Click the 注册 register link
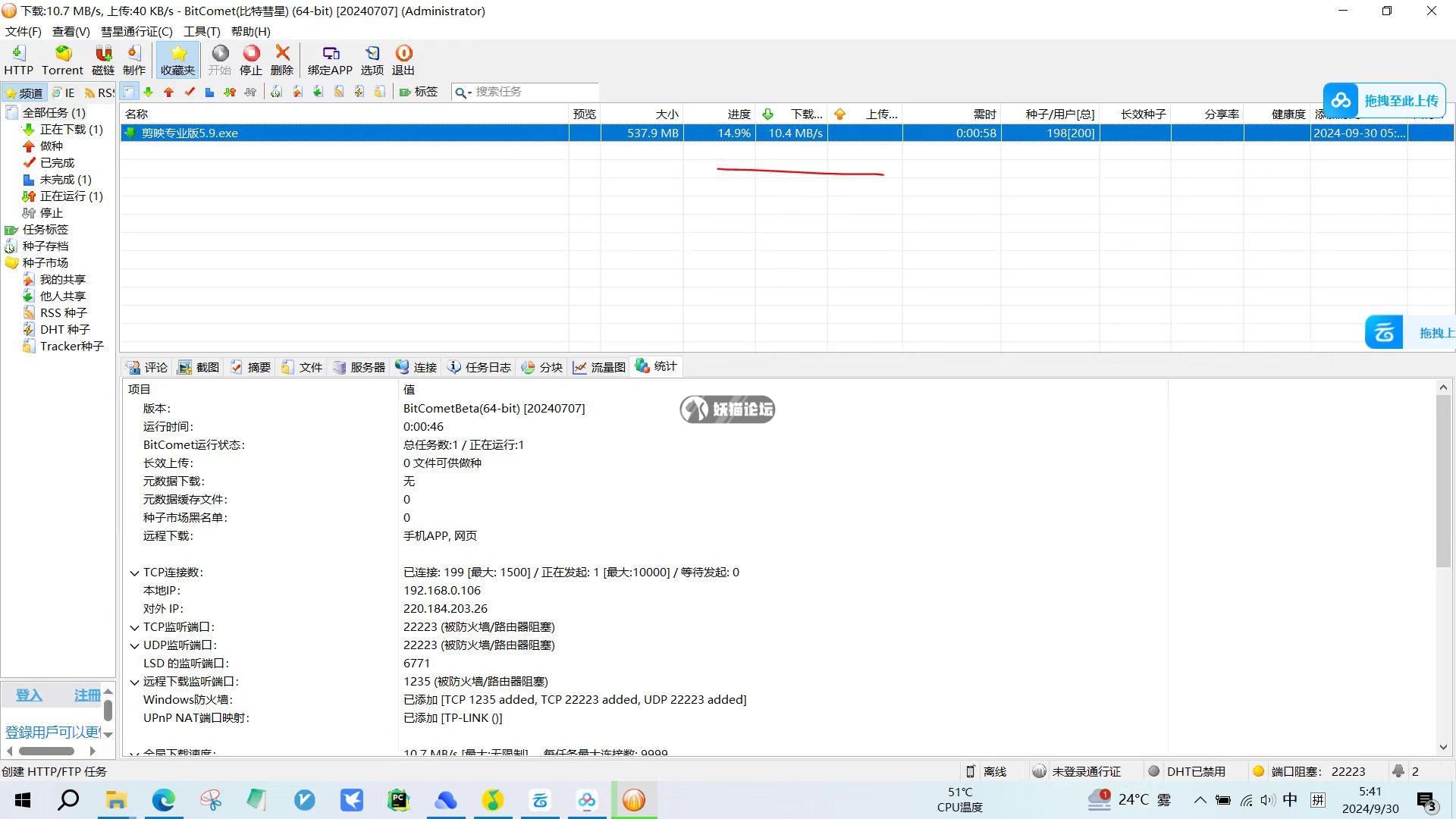Viewport: 1456px width, 819px height. click(86, 695)
